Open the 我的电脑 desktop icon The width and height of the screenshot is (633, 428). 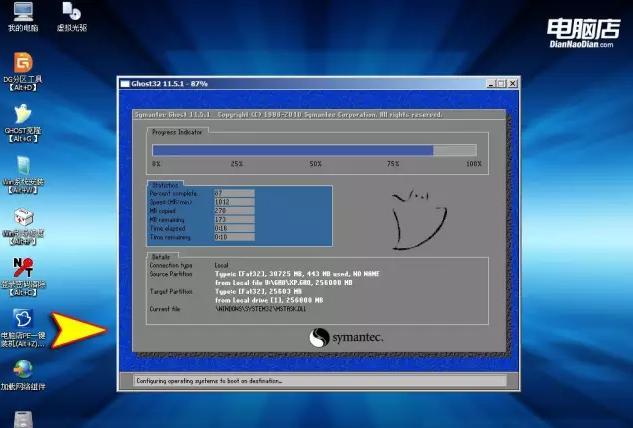(21, 14)
